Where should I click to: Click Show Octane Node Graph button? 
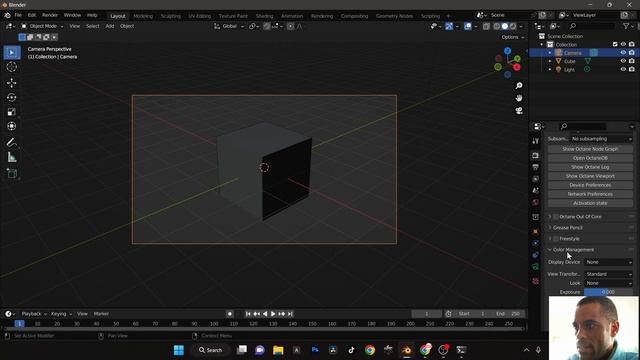coord(590,149)
